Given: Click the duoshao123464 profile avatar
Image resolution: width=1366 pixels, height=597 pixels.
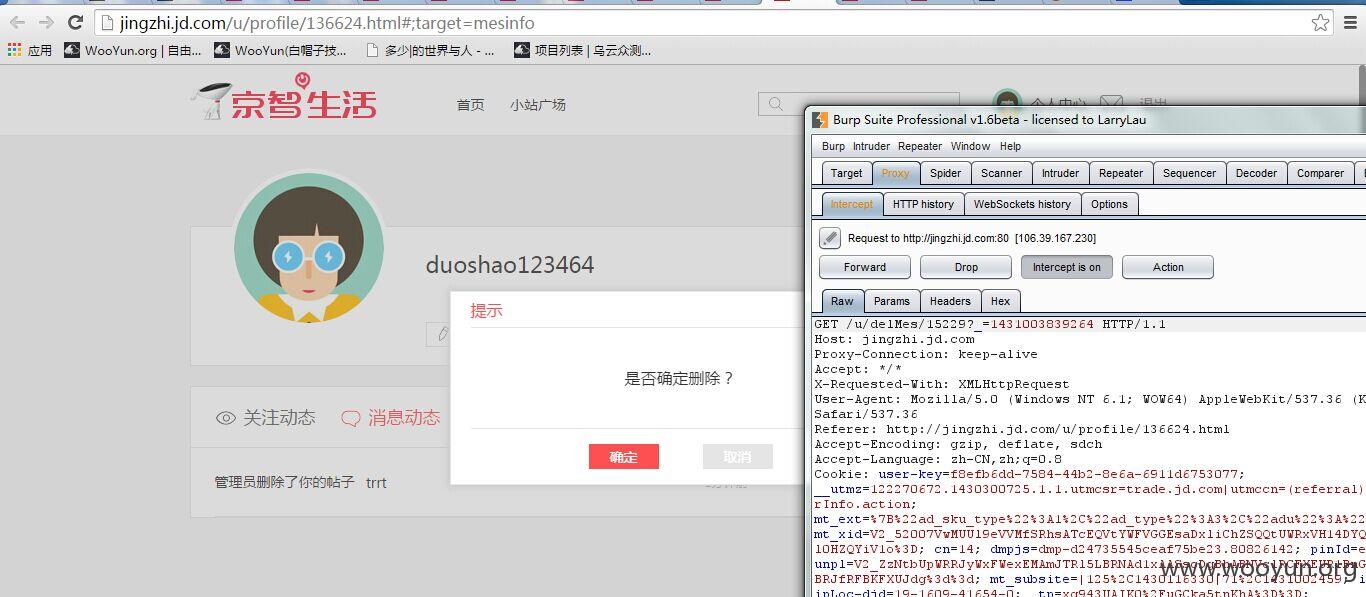Looking at the screenshot, I should coord(309,247).
